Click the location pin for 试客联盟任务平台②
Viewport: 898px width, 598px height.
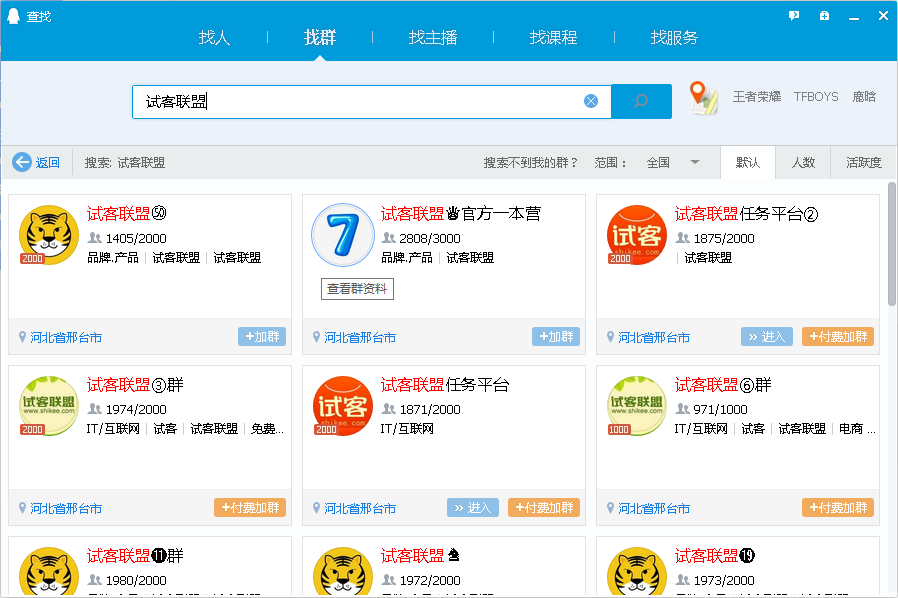tap(611, 337)
